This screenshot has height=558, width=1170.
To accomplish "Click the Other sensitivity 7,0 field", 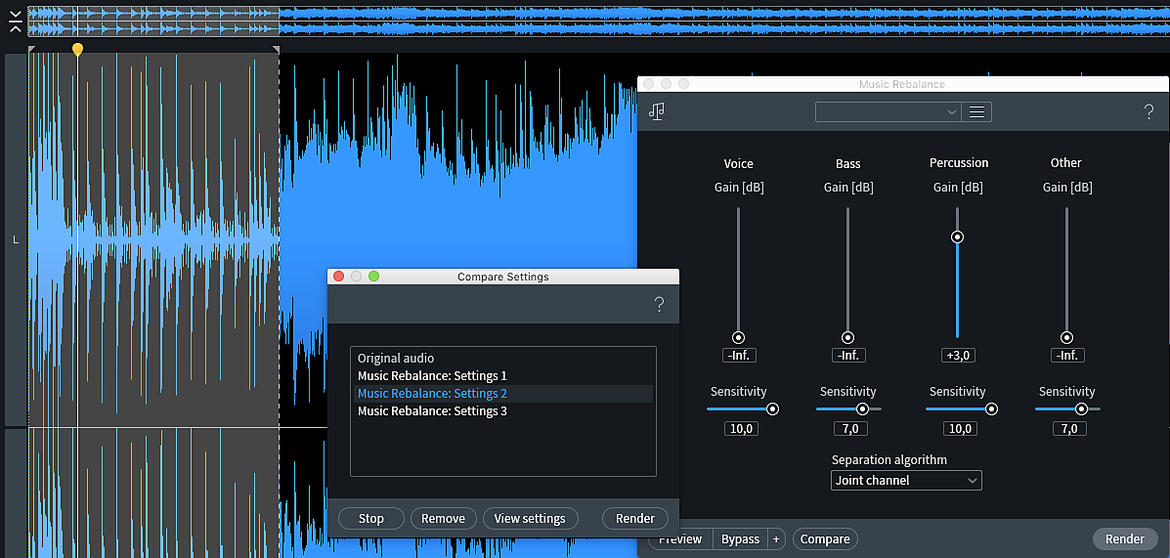I will pyautogui.click(x=1067, y=429).
